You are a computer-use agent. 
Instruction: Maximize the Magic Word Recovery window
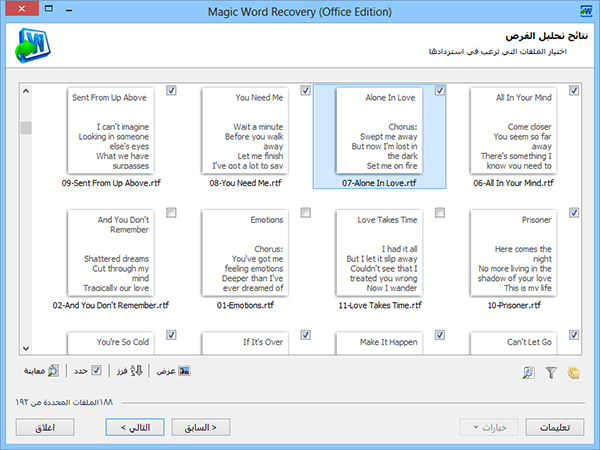(x=49, y=8)
